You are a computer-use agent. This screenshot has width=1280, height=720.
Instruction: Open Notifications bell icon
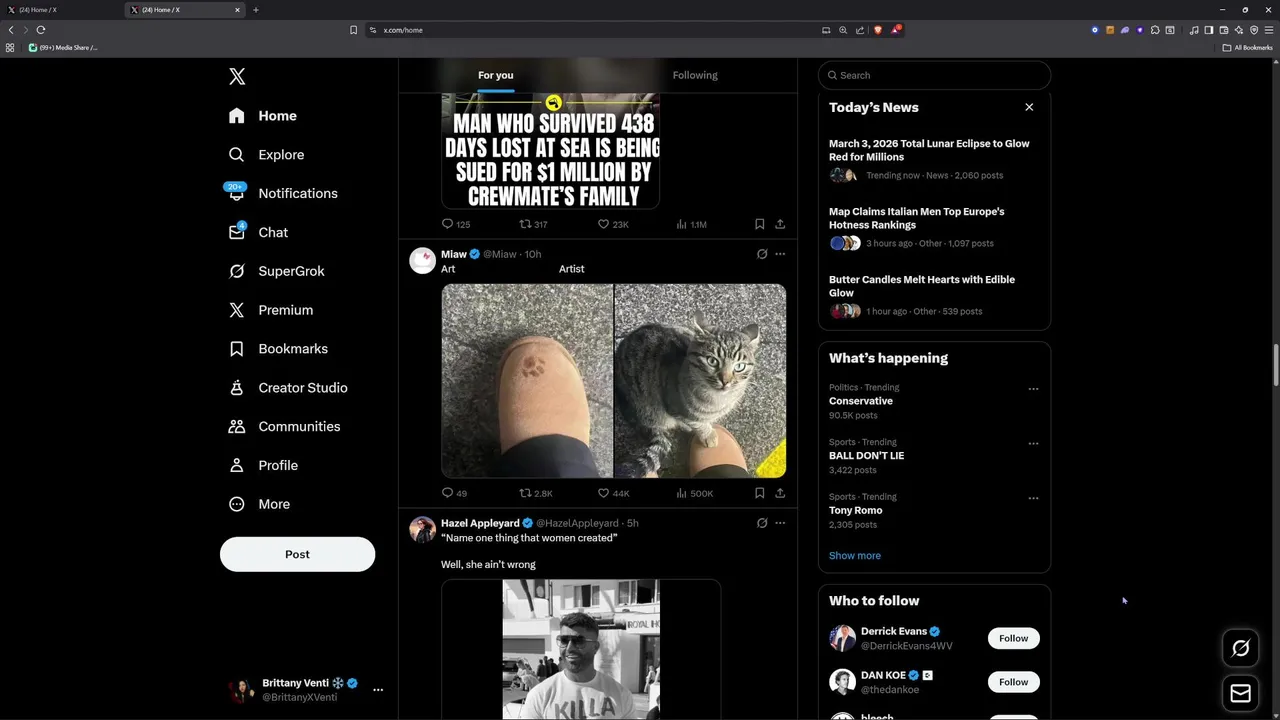click(x=237, y=193)
